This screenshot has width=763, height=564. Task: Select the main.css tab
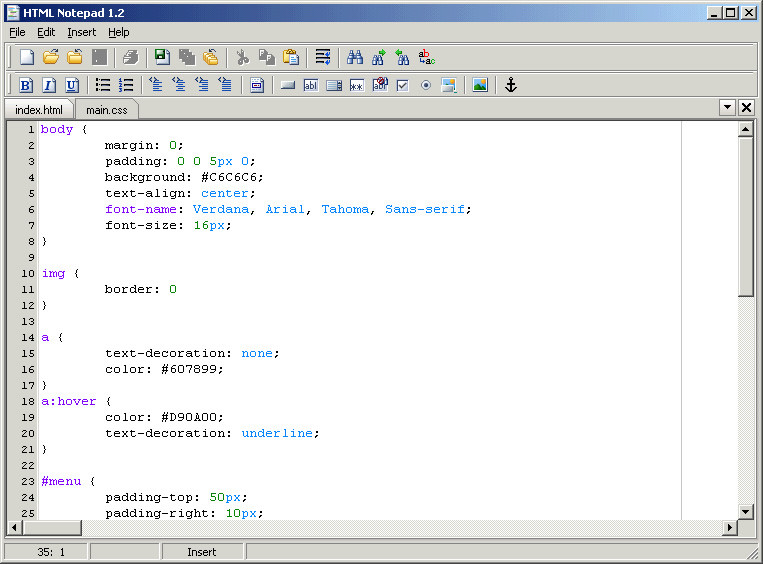point(107,110)
